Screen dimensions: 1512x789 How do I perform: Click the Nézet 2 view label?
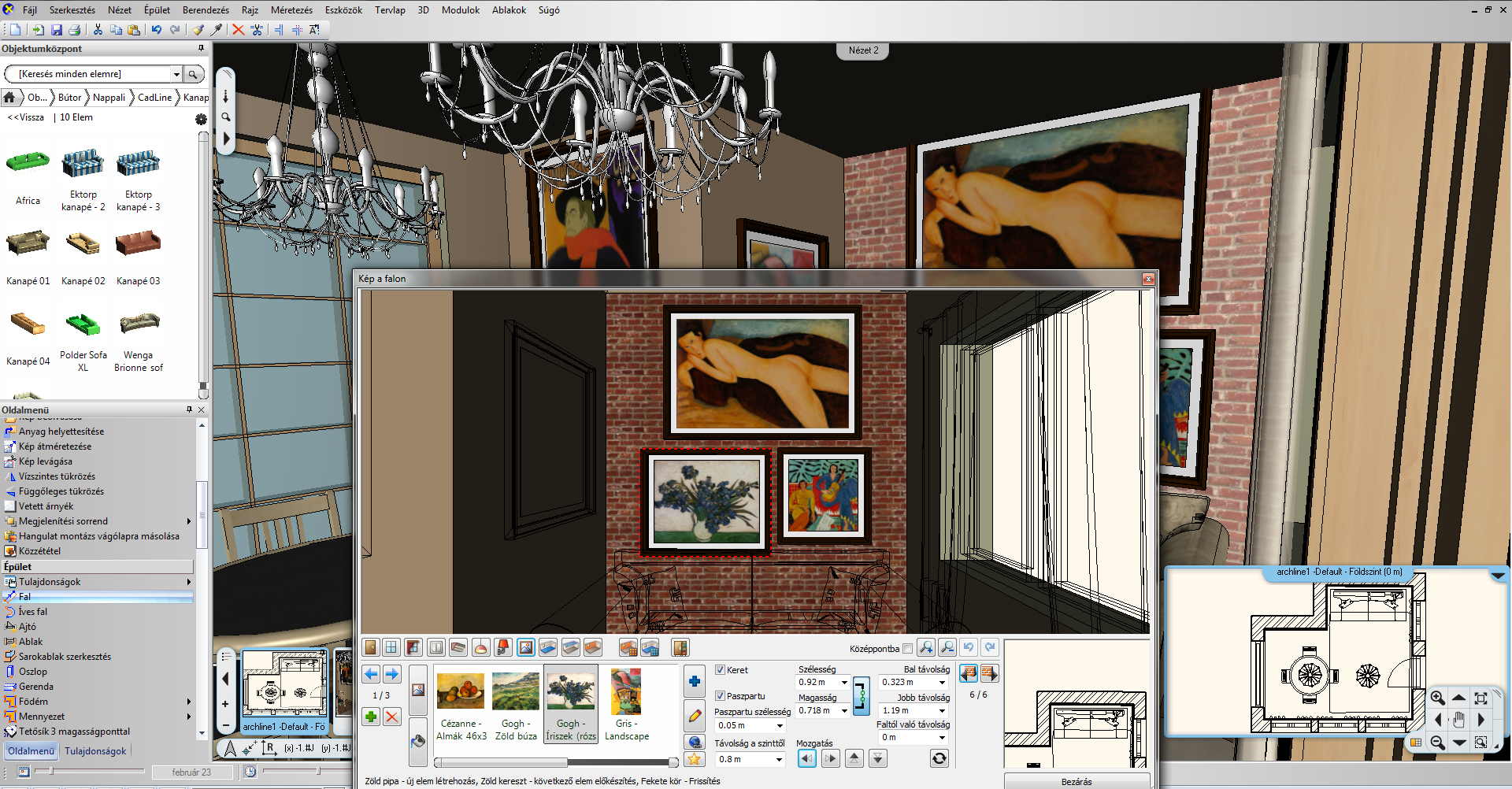[863, 50]
